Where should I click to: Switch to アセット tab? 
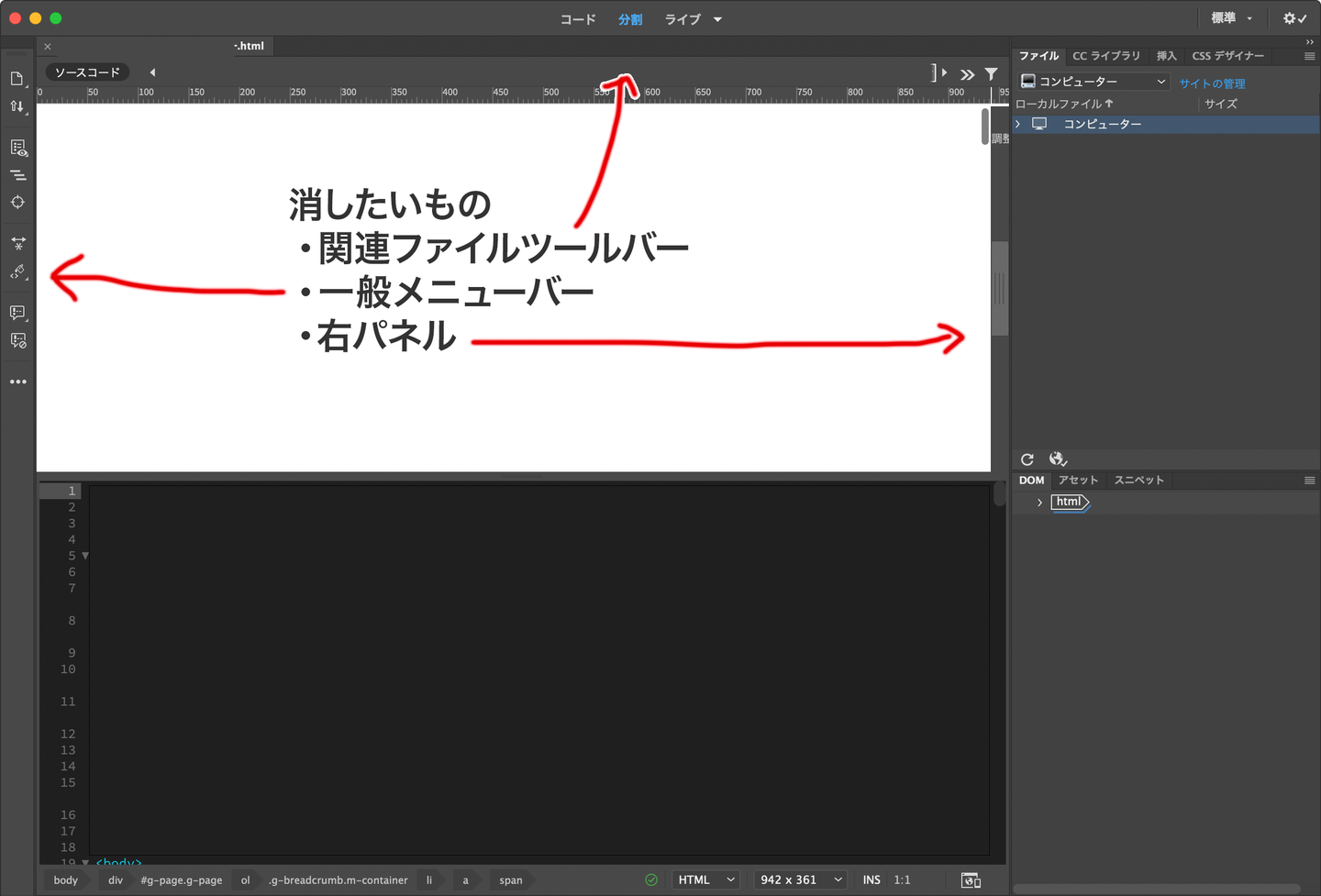1078,481
